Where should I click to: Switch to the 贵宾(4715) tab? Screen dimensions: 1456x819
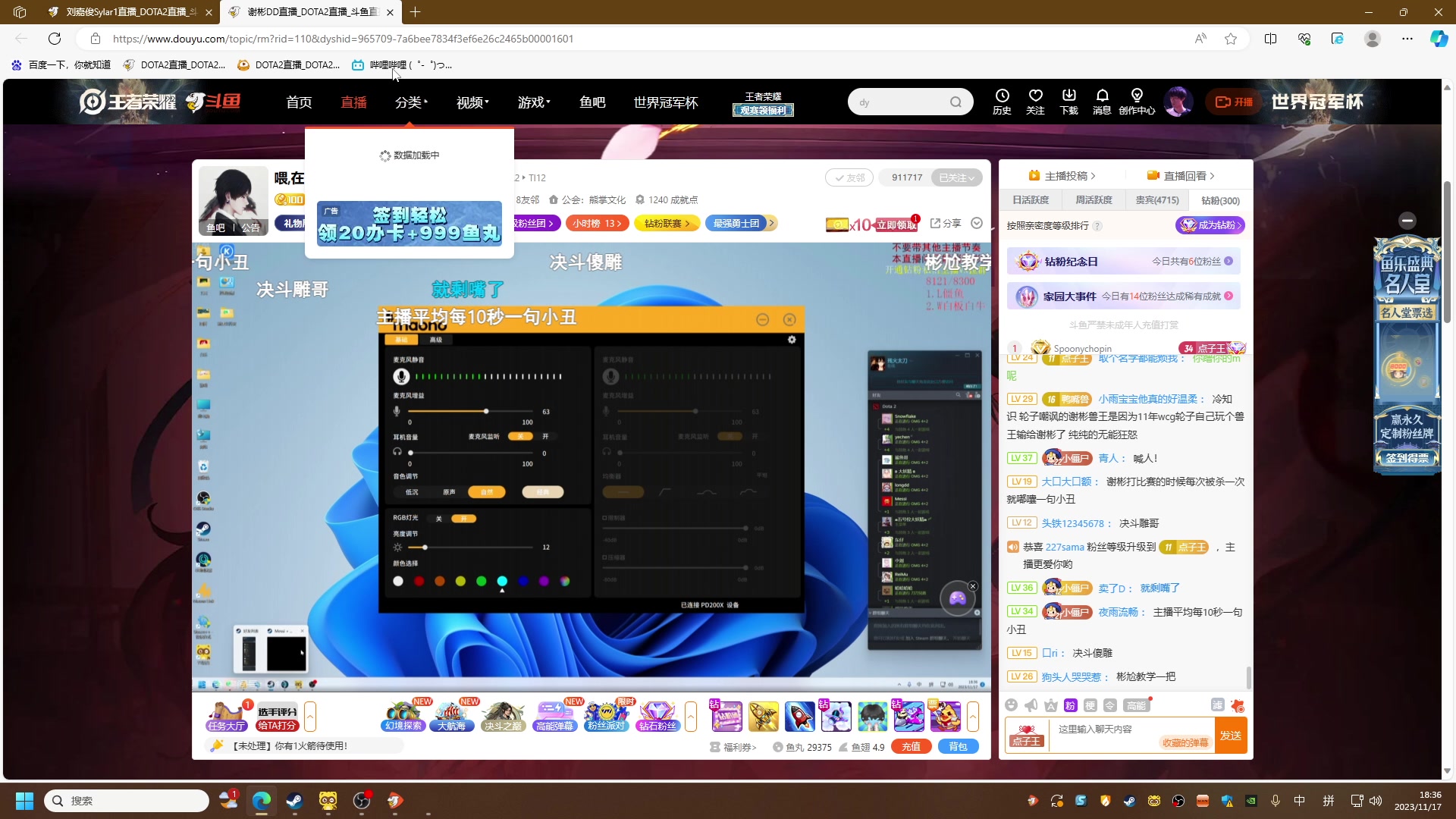coord(1156,199)
